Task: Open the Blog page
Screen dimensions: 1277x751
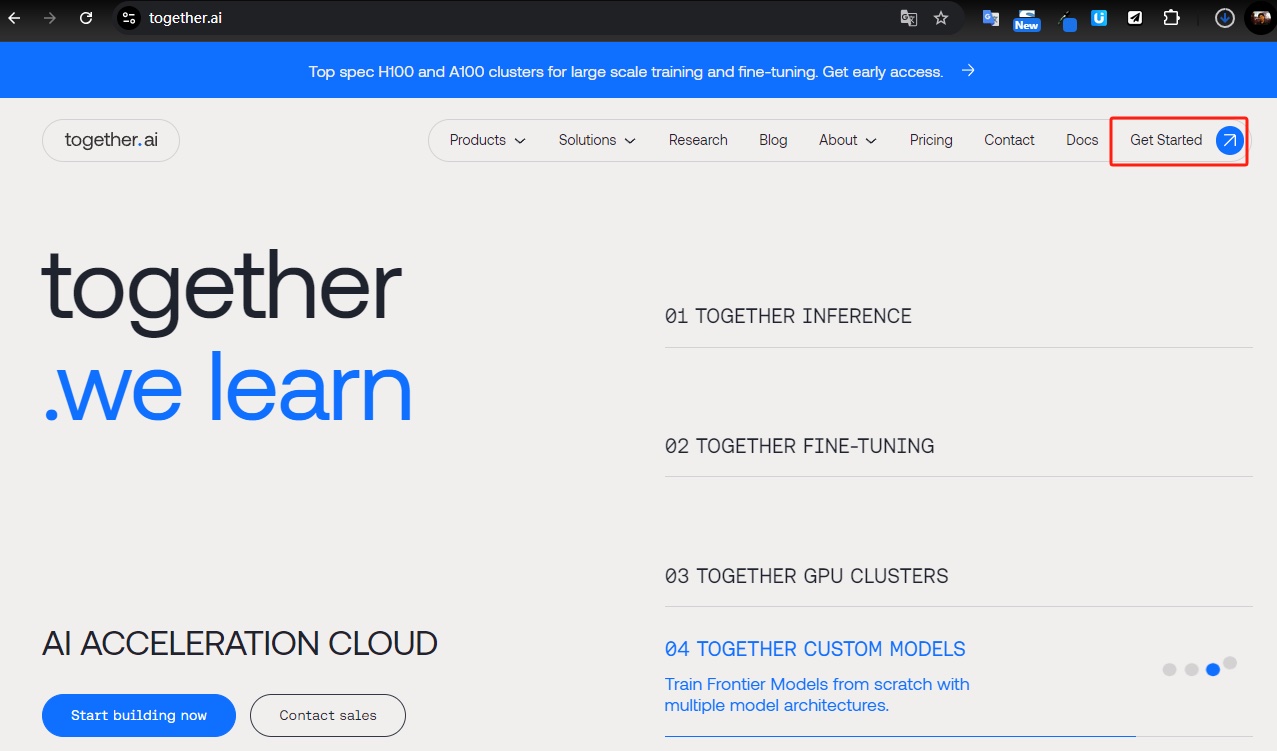Action: click(773, 140)
